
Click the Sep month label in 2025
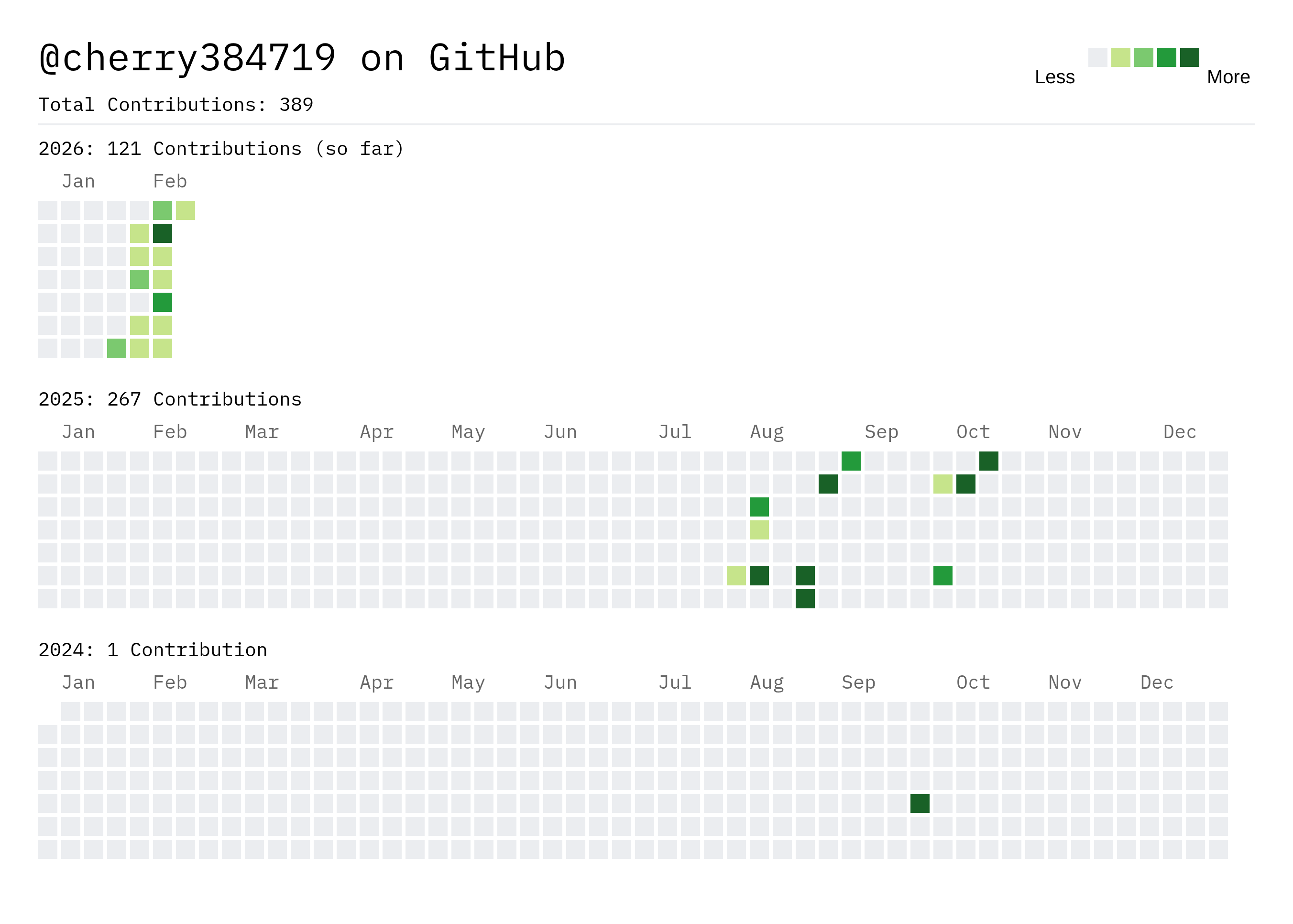coord(881,432)
